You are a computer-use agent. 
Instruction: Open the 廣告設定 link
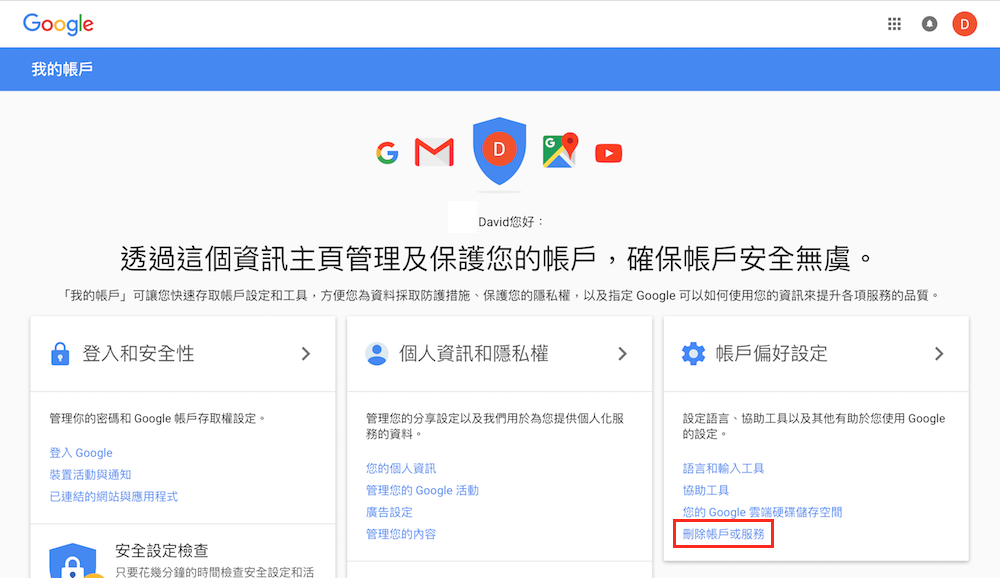coord(389,512)
